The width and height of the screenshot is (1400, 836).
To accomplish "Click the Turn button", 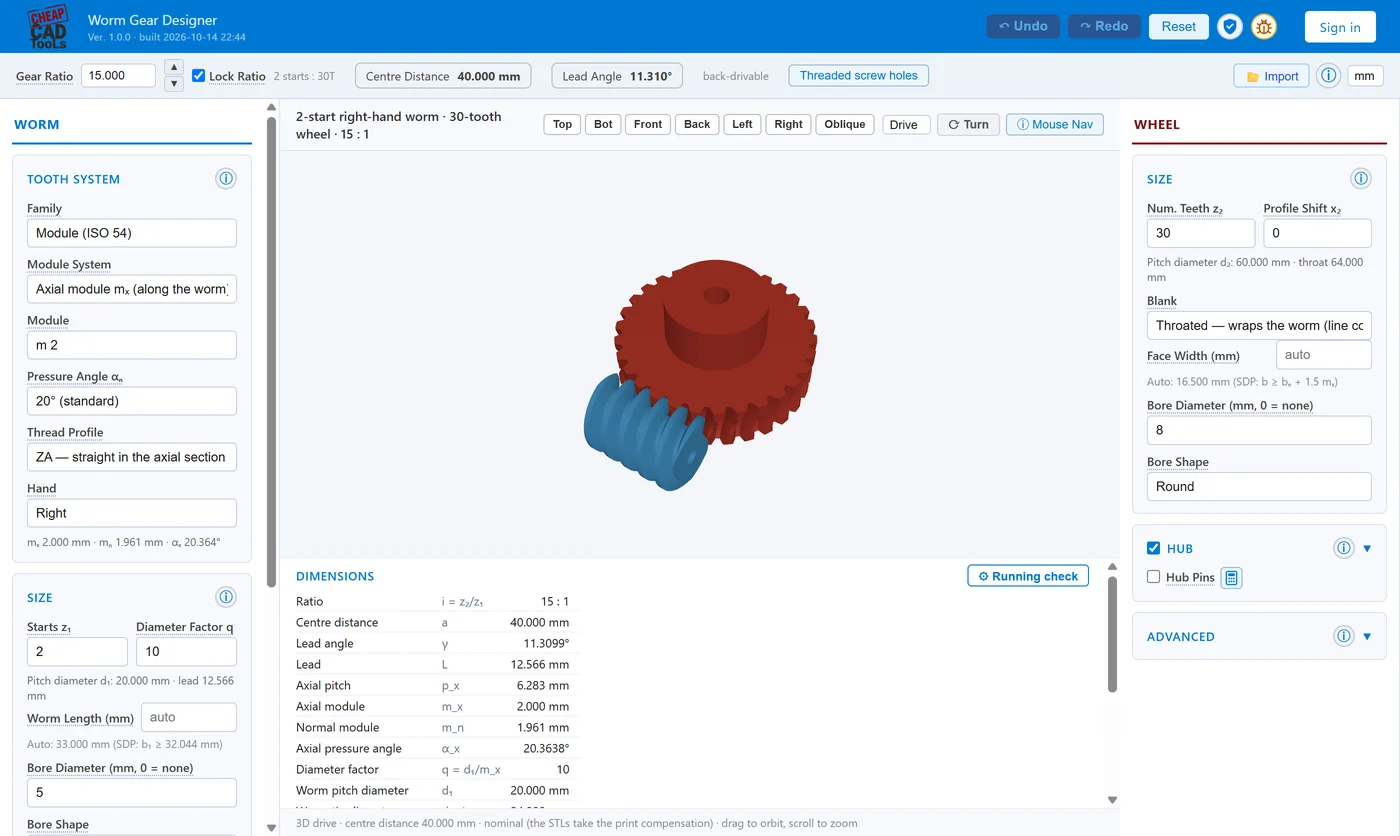I will click(968, 125).
